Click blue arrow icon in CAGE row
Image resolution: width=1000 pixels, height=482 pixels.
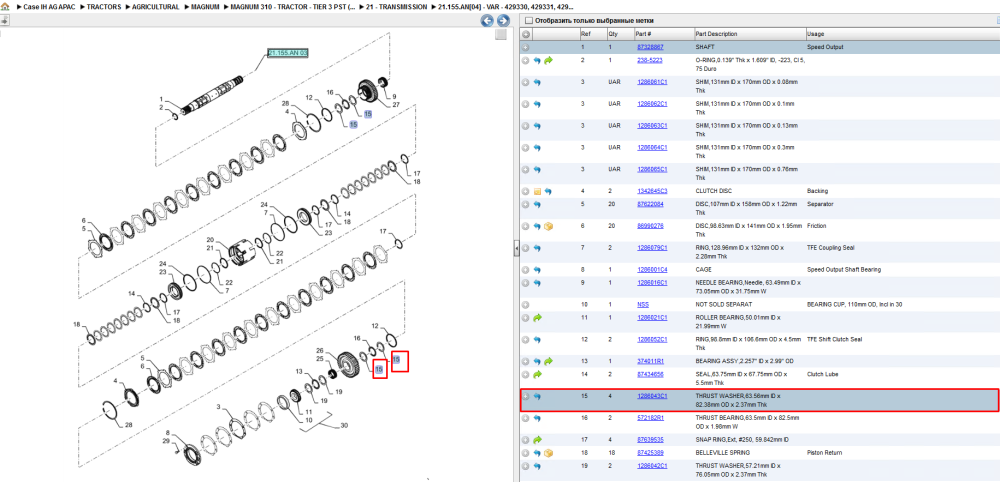coord(537,270)
